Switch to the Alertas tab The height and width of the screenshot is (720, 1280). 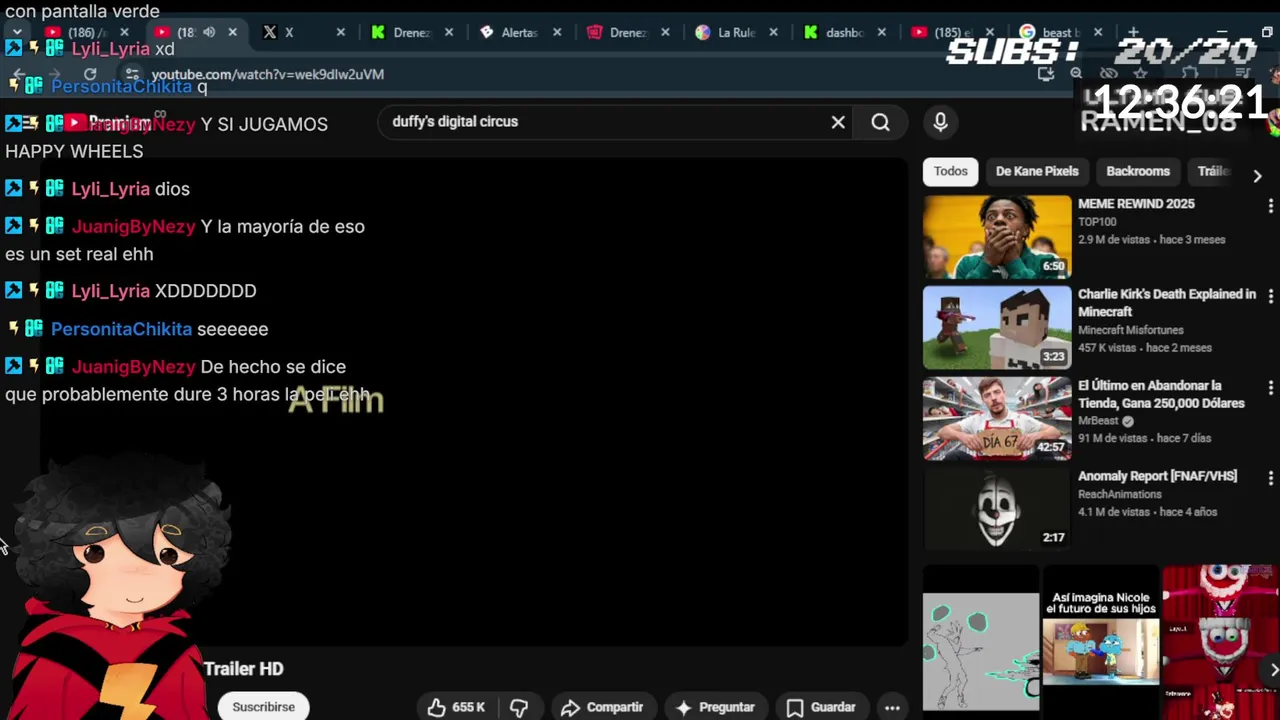pos(519,32)
